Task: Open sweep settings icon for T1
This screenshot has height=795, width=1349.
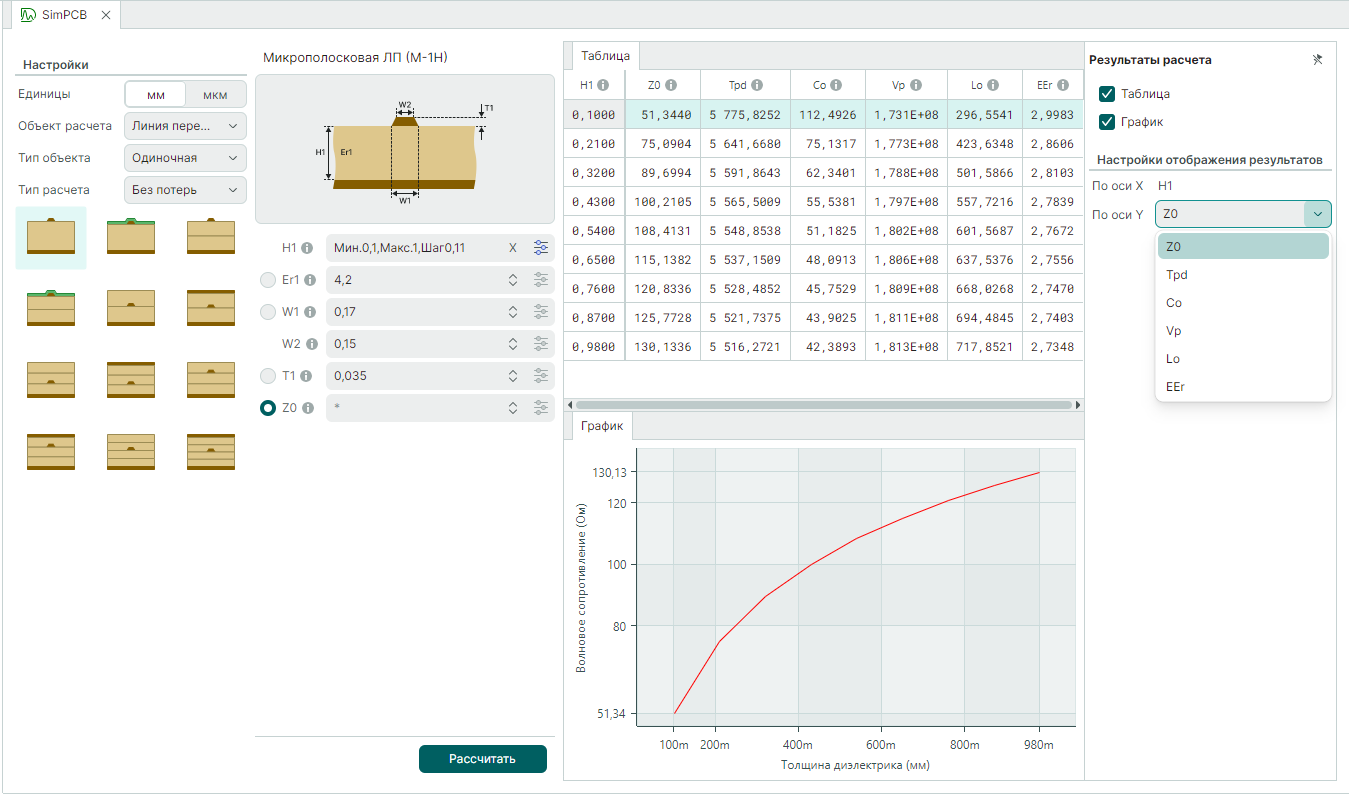Action: 541,376
